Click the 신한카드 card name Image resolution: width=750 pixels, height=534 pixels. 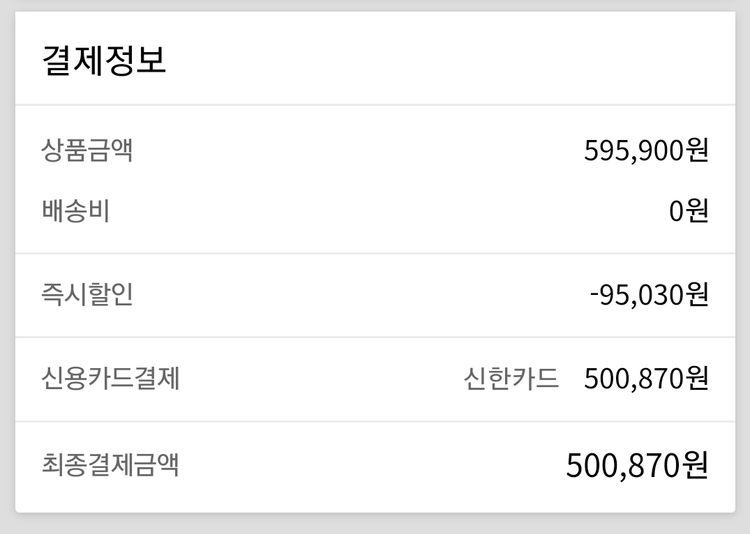click(x=511, y=379)
